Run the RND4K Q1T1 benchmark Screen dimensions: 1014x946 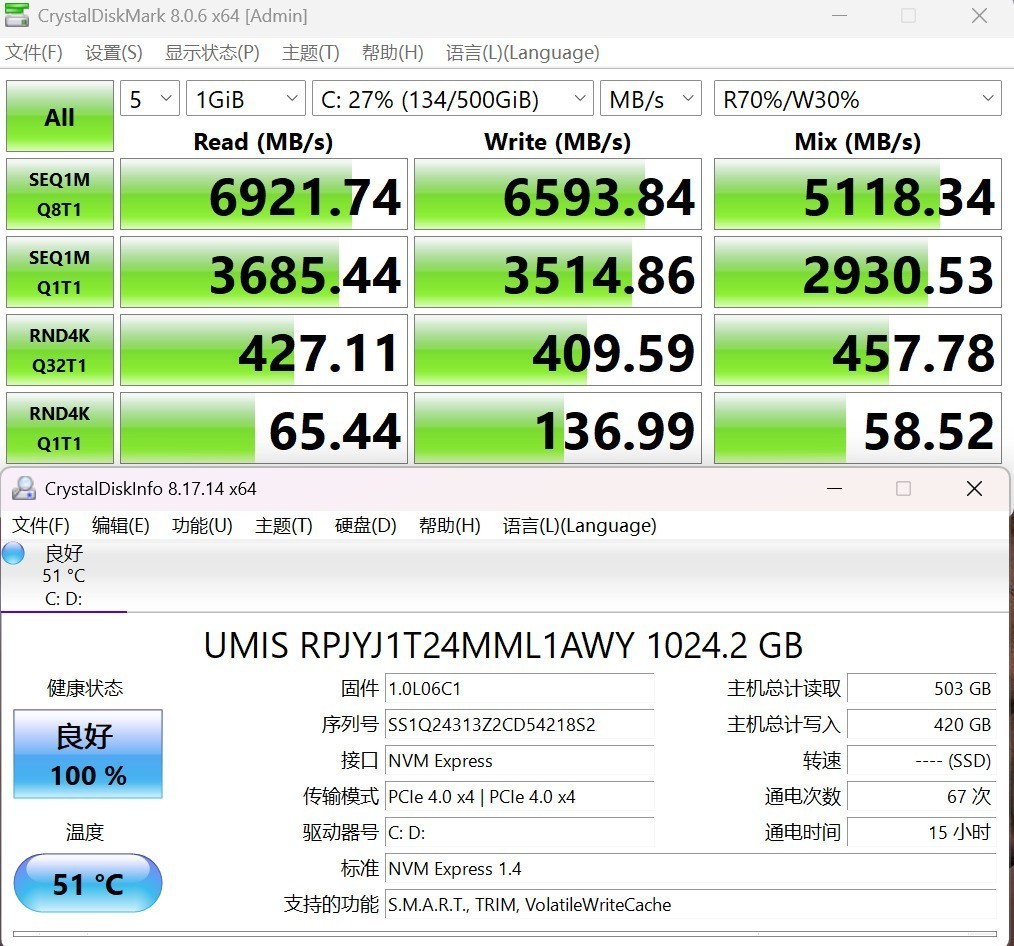coord(60,428)
